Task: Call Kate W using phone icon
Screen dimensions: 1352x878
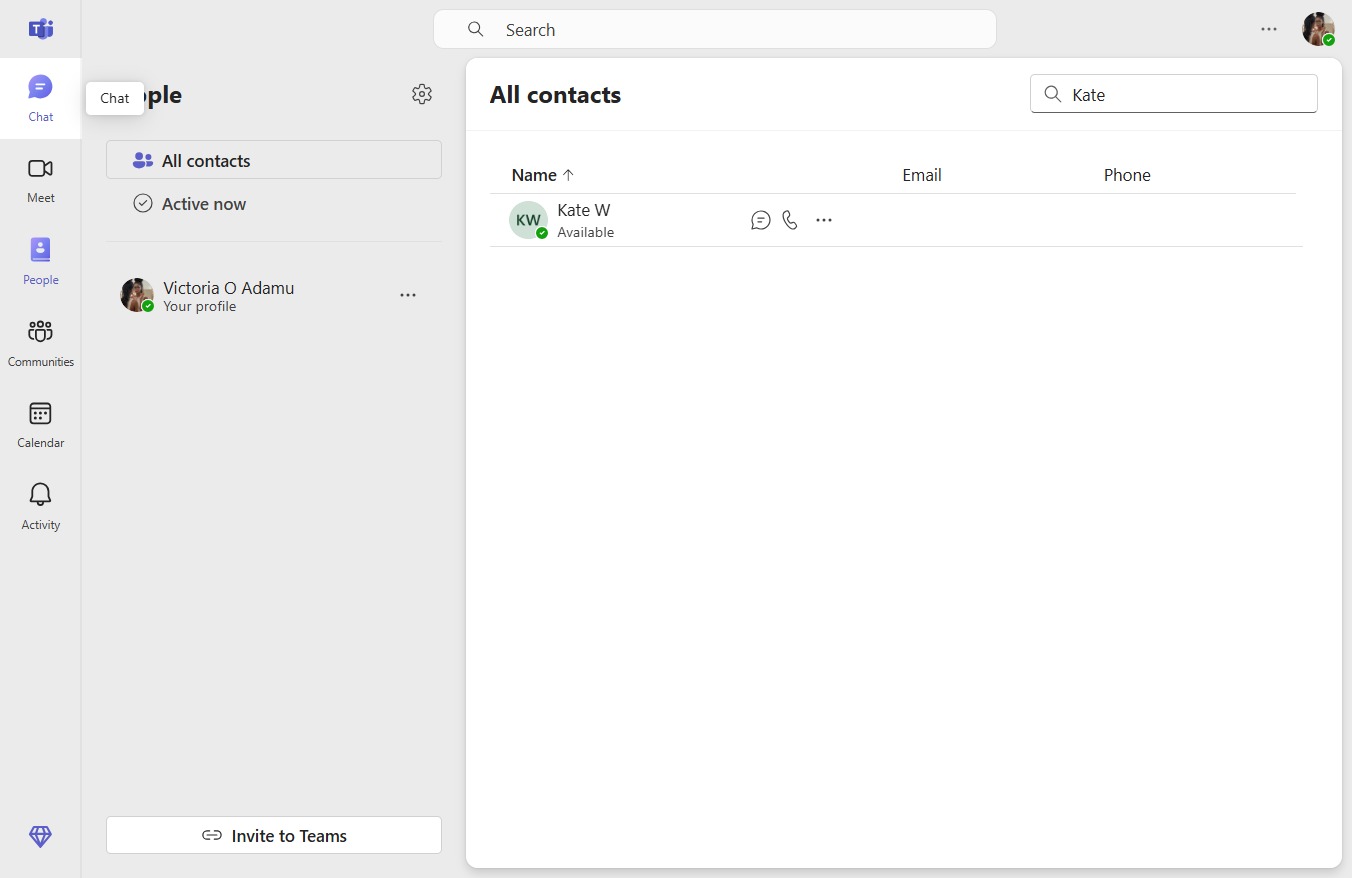Action: [790, 220]
